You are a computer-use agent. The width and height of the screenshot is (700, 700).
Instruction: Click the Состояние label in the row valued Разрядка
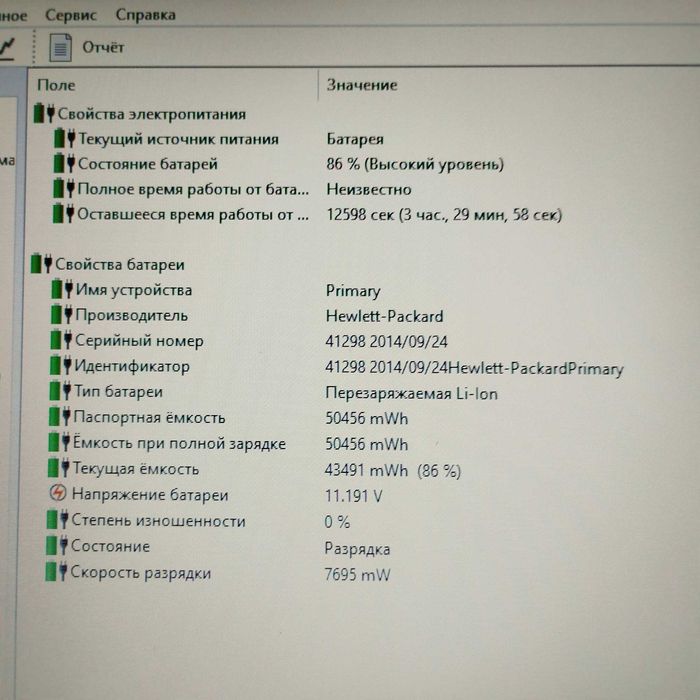[110, 546]
